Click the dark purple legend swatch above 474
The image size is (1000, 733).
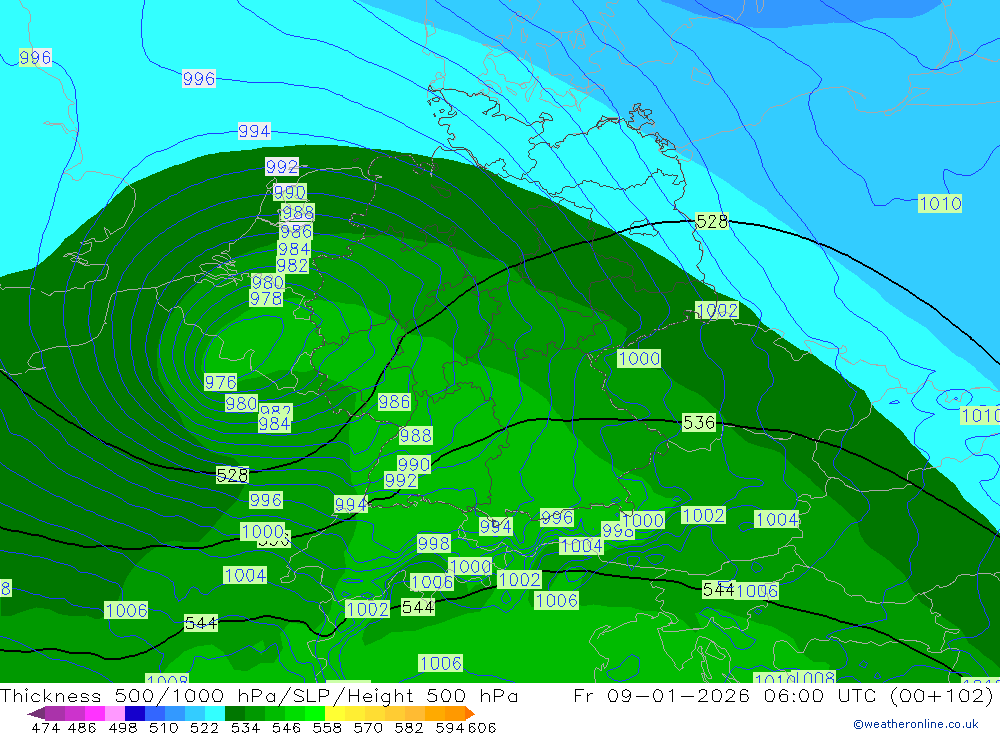pos(54,713)
